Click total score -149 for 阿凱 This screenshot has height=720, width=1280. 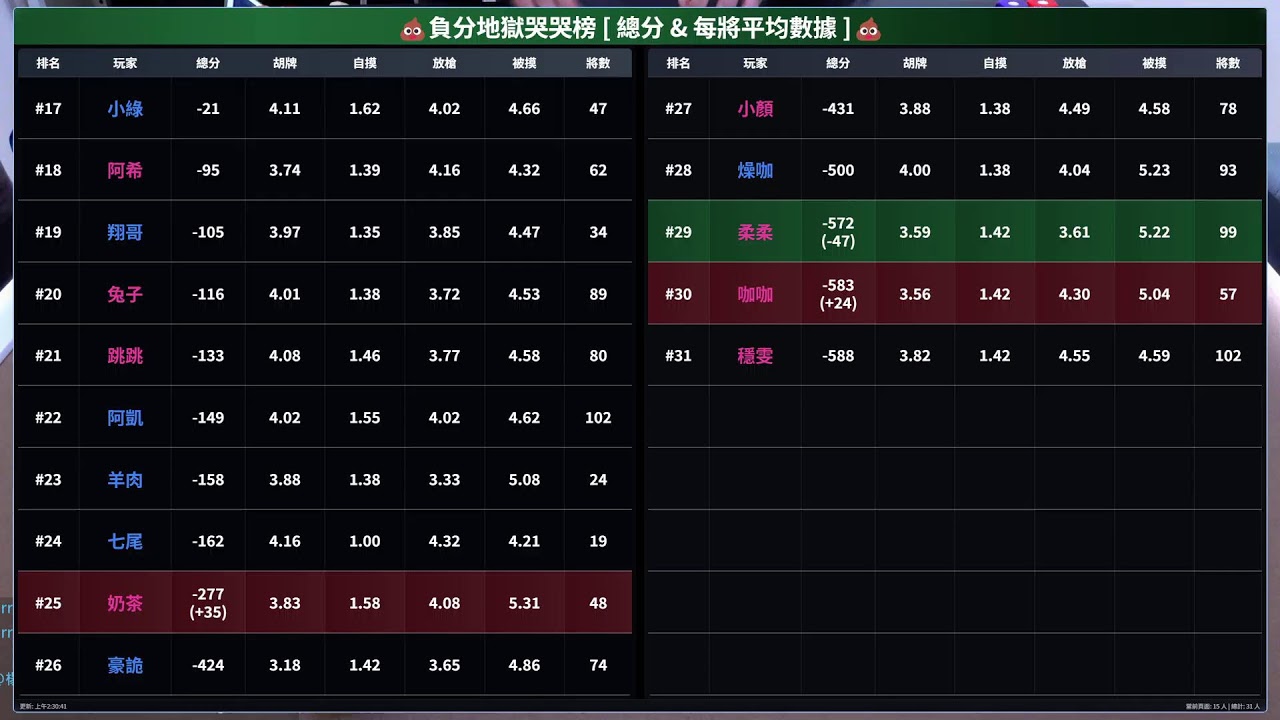click(208, 418)
